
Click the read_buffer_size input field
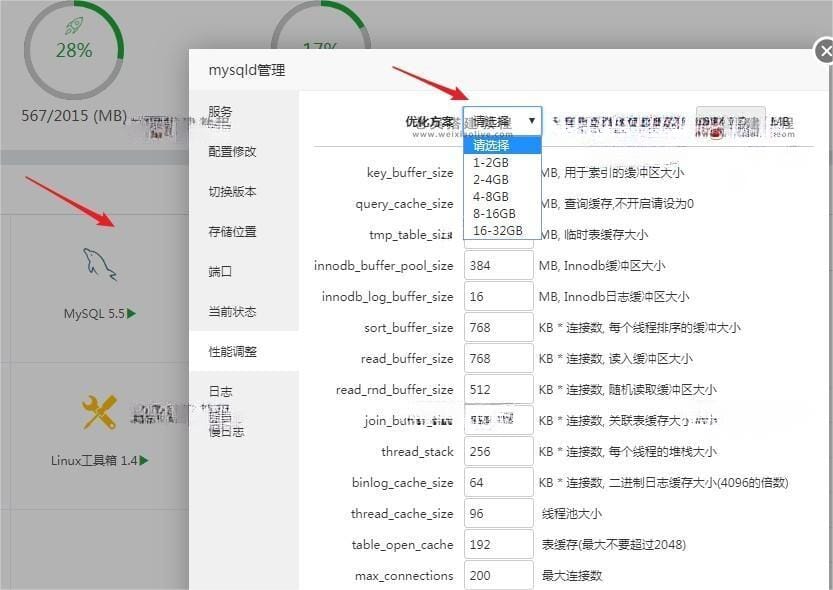click(498, 358)
